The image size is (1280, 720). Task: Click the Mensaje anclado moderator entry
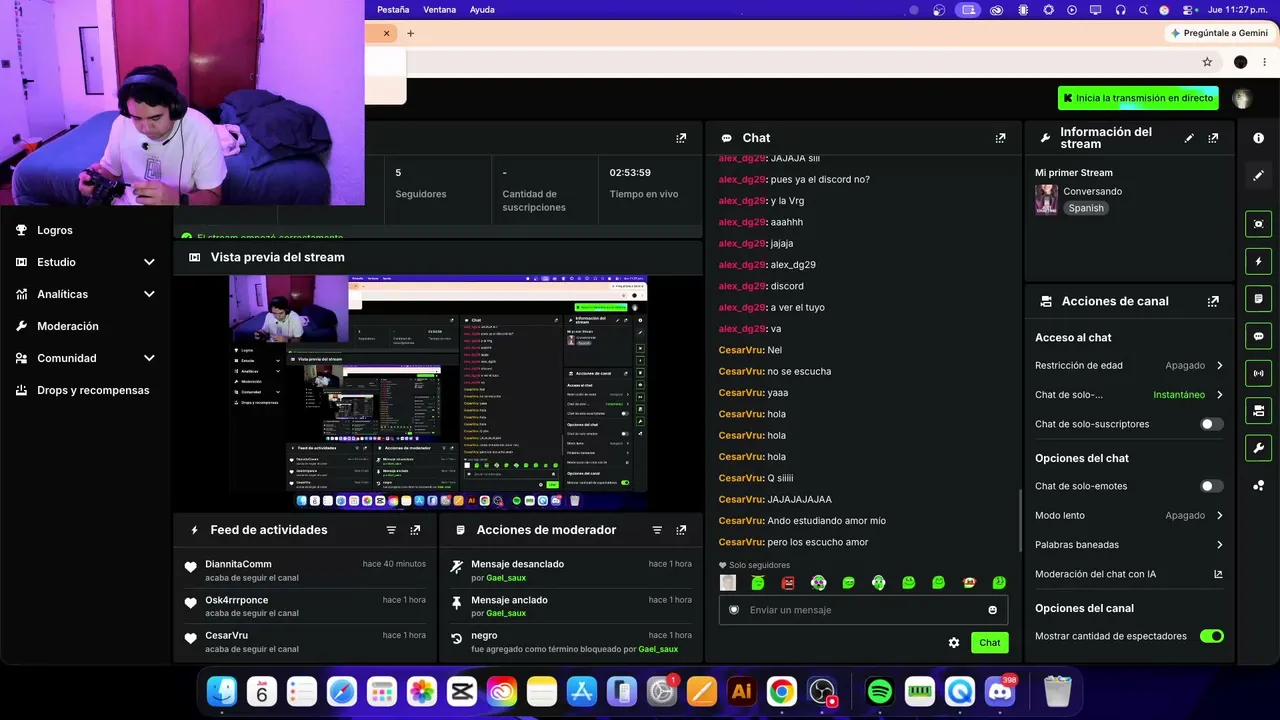(x=571, y=606)
